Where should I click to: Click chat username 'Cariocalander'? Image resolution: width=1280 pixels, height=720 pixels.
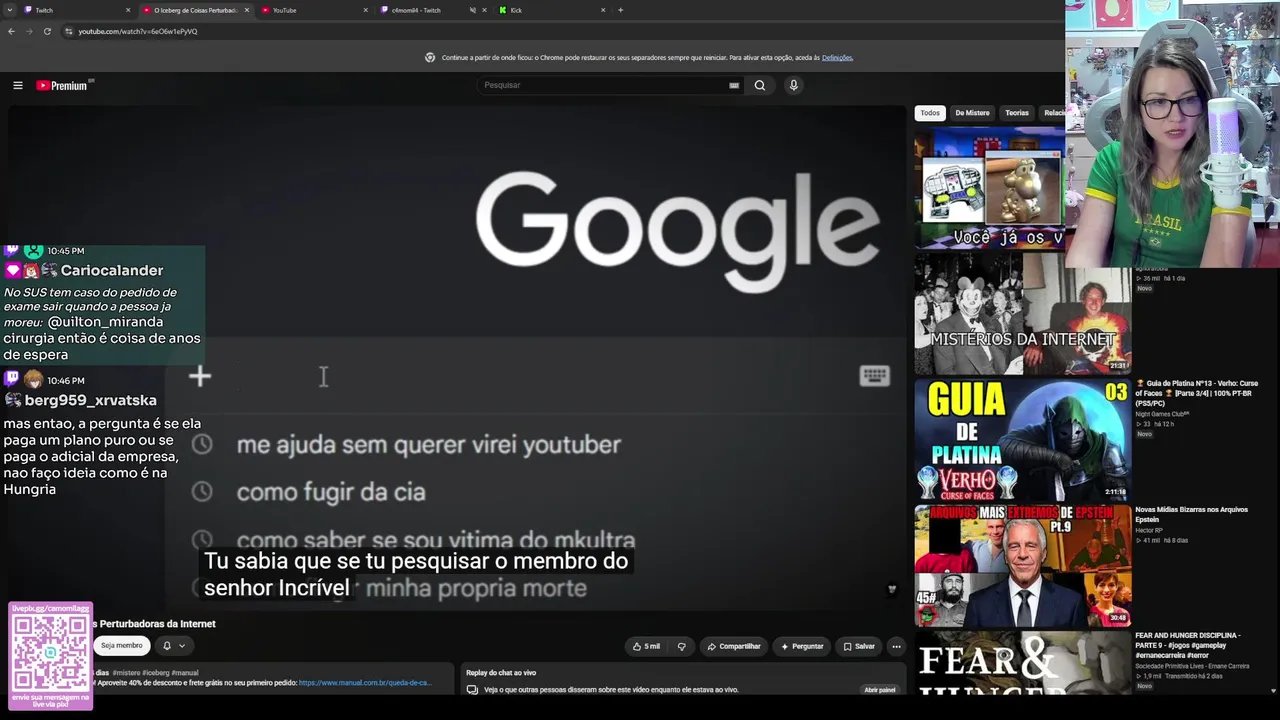(112, 270)
